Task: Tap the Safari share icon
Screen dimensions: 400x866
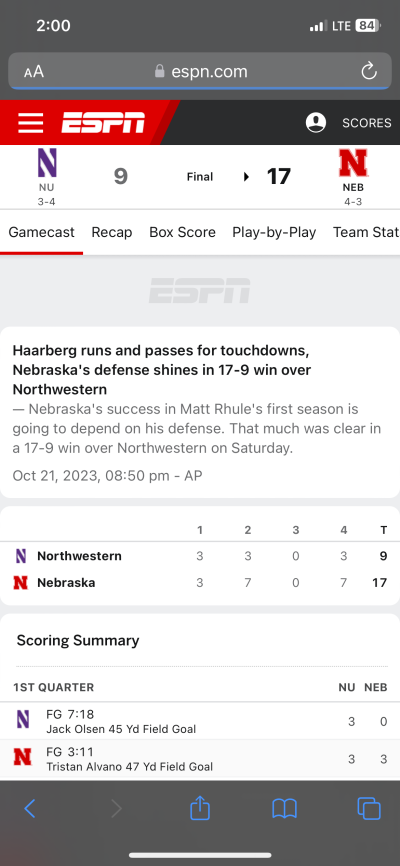Action: coord(200,809)
